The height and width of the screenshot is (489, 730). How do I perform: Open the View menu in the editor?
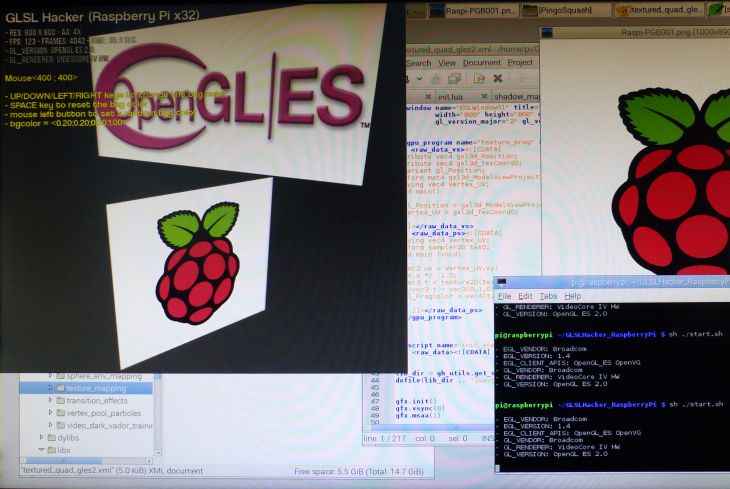pos(446,63)
